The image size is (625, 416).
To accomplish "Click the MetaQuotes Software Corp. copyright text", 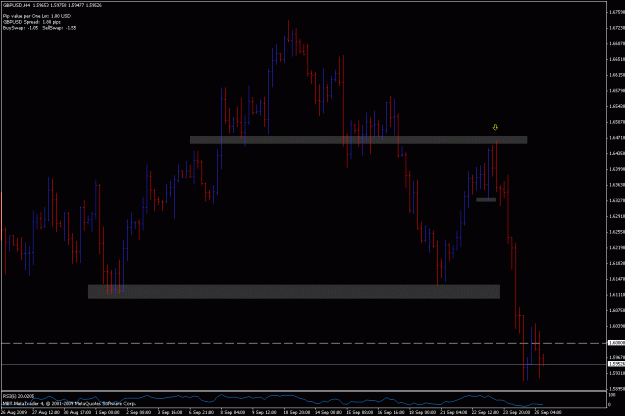I will 69,403.
